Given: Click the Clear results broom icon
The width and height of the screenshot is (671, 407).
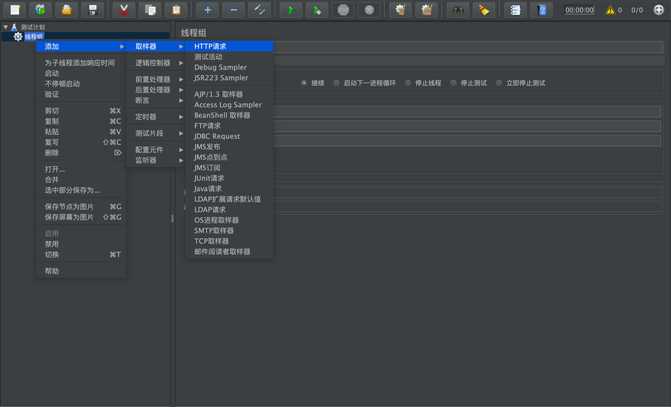Looking at the screenshot, I should coord(401,10).
